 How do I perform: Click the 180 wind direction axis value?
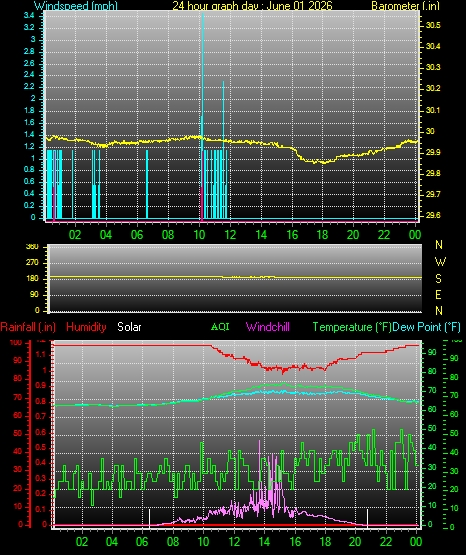[x=32, y=279]
